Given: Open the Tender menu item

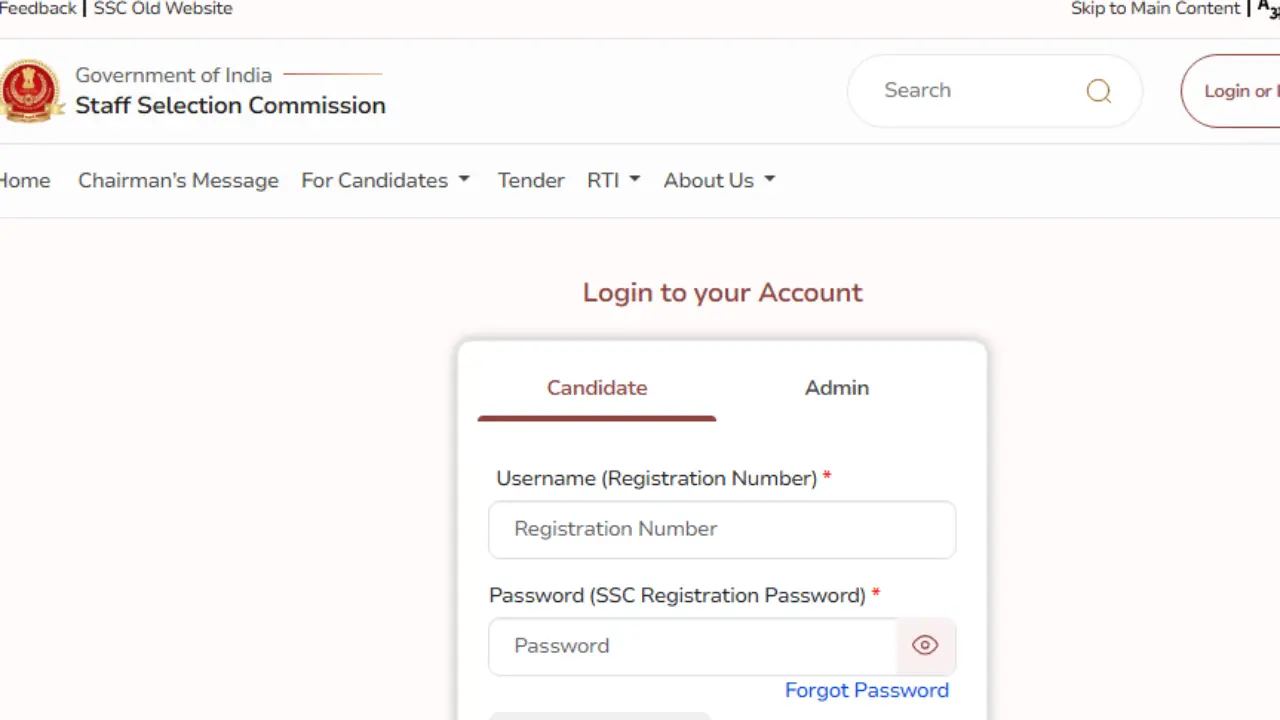Looking at the screenshot, I should [x=531, y=181].
